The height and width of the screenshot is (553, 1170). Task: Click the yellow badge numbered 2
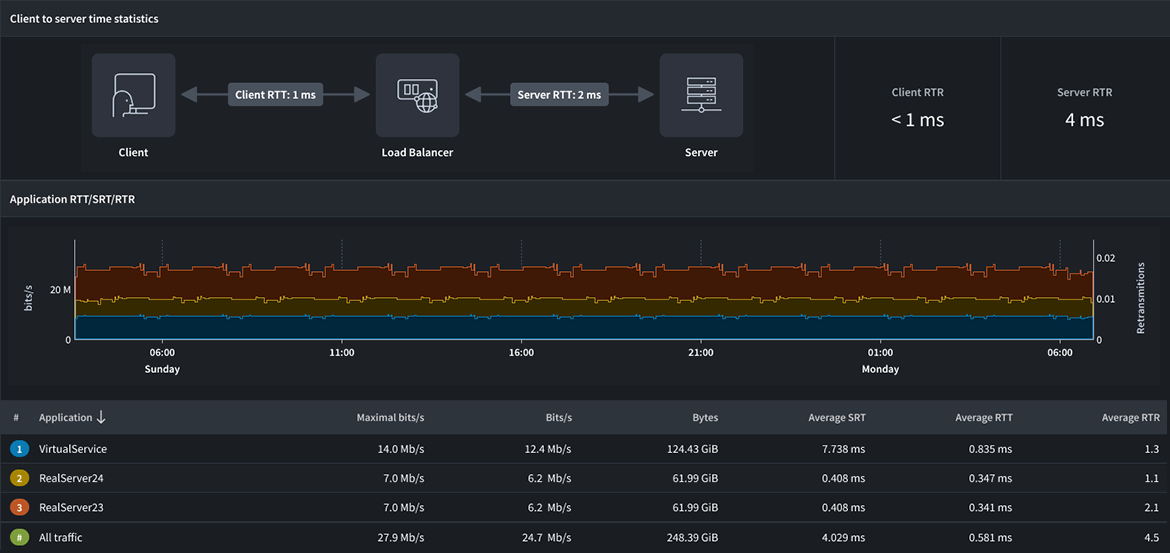tap(17, 478)
